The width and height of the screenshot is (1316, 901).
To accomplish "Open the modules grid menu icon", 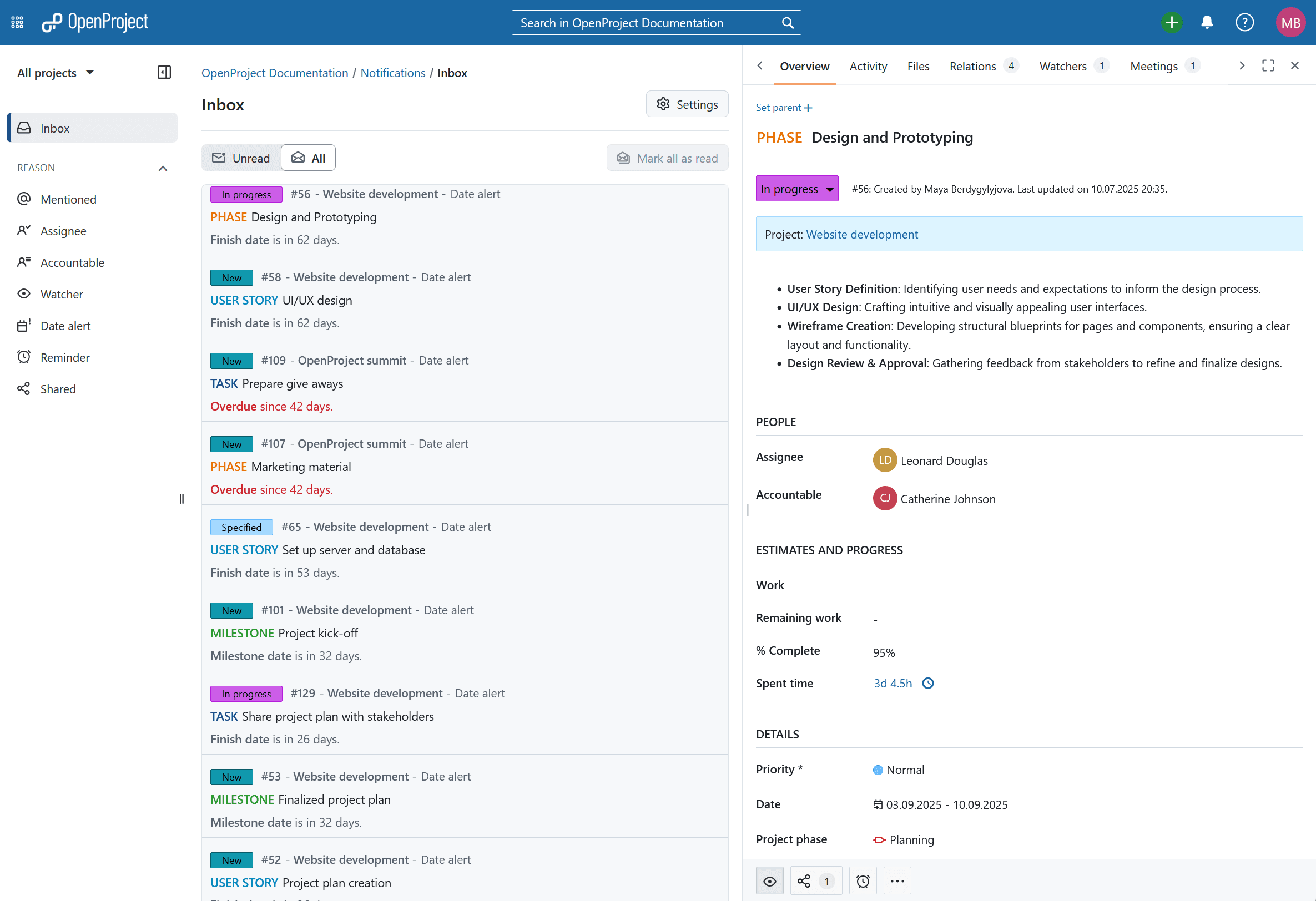I will (x=17, y=23).
